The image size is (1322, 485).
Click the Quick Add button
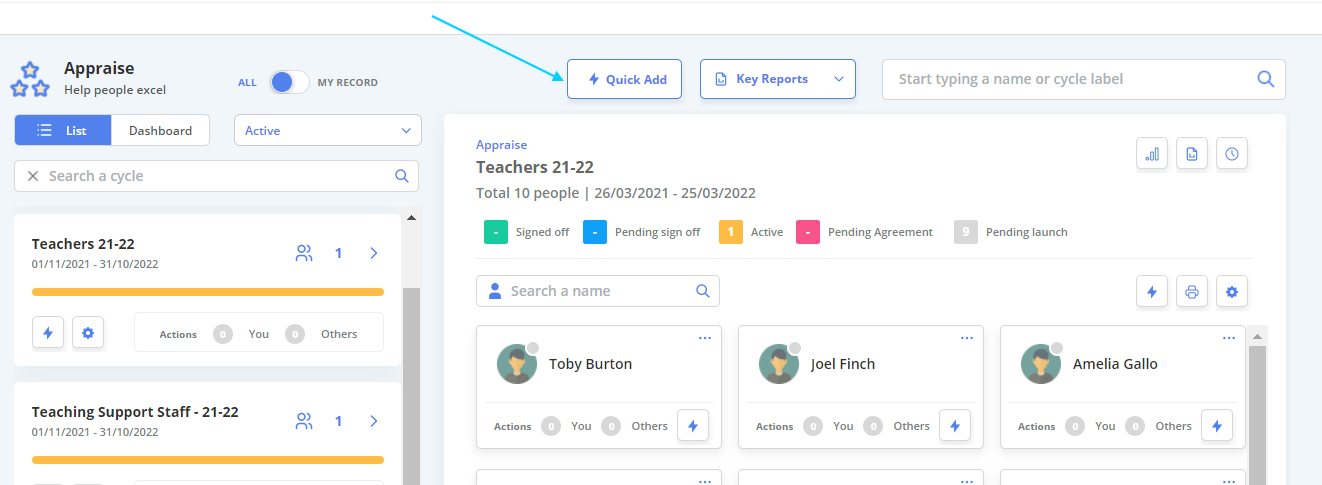624,79
